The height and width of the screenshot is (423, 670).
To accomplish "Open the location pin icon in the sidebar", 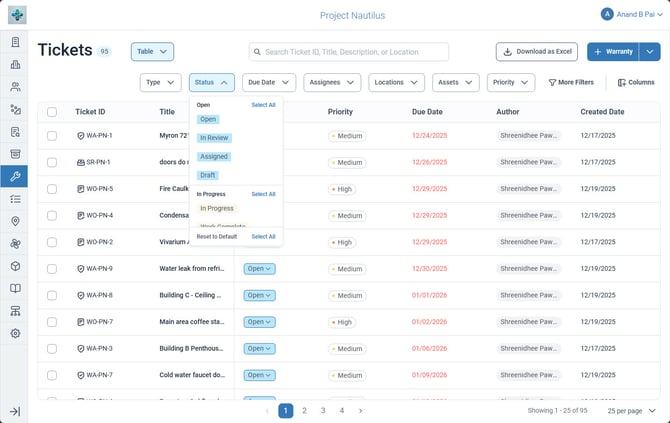I will [x=15, y=221].
